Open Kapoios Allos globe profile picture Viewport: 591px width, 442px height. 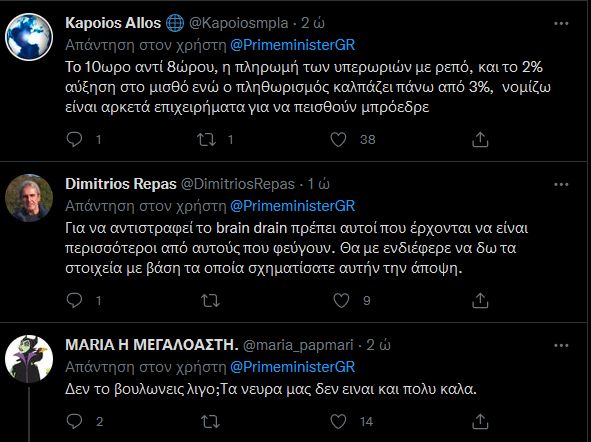click(x=29, y=37)
